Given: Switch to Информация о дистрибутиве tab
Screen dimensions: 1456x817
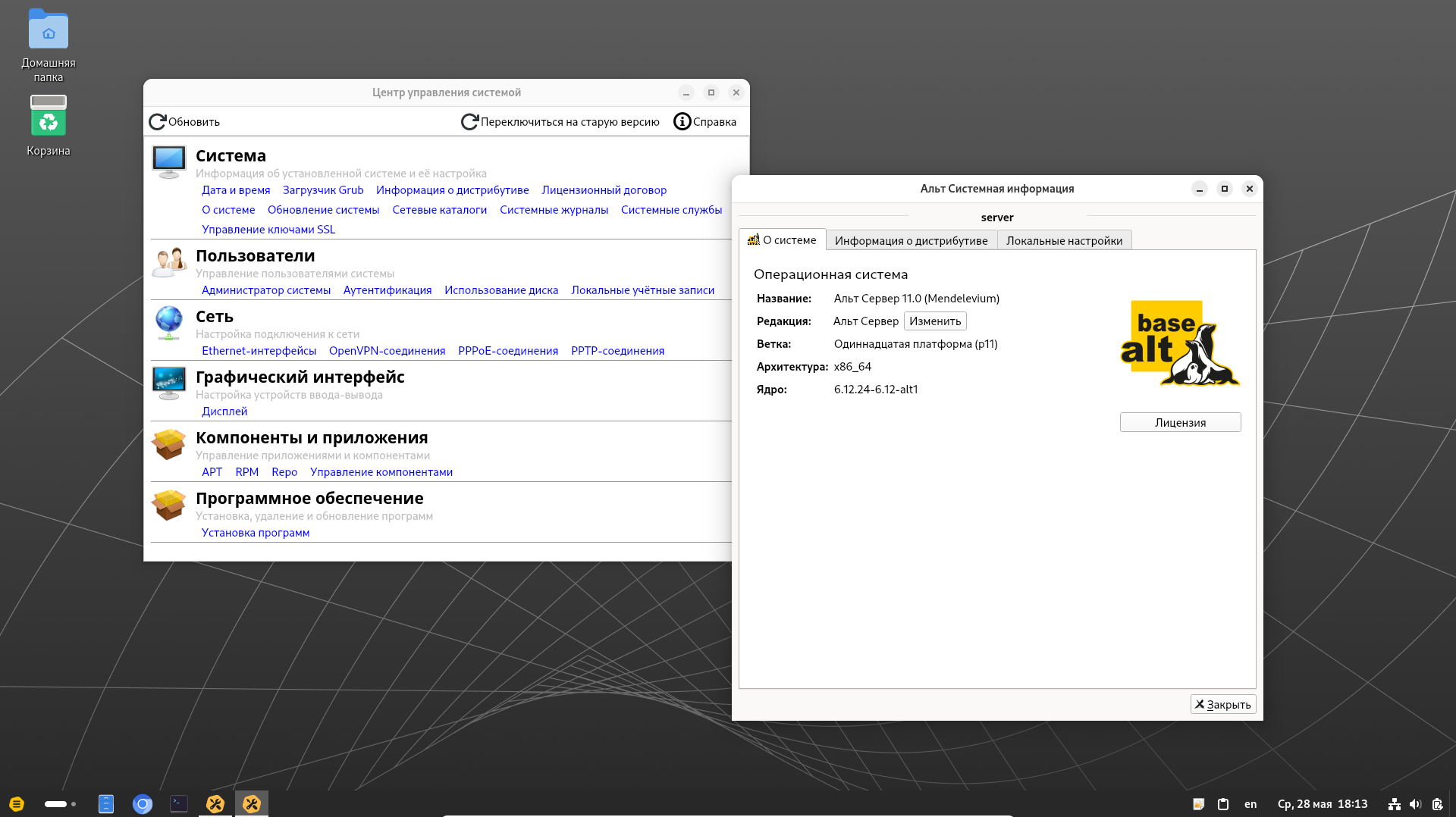Looking at the screenshot, I should coord(912,240).
